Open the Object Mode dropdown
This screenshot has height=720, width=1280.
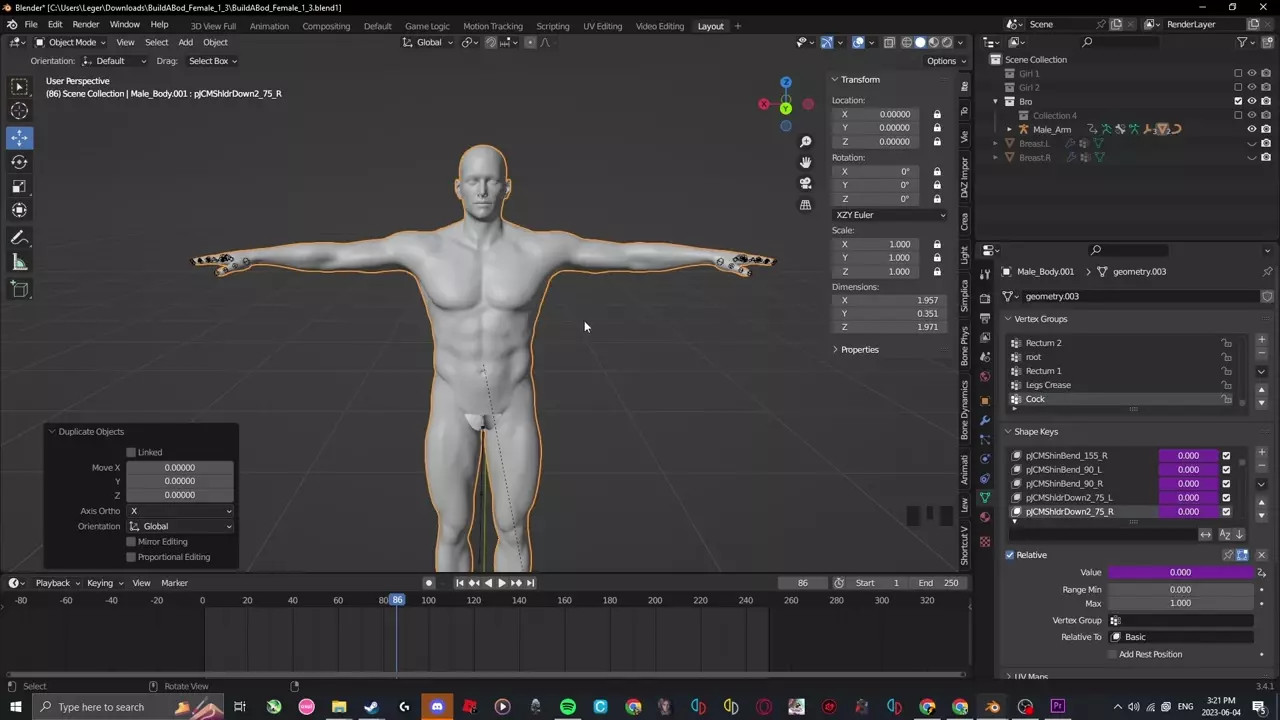pos(71,42)
